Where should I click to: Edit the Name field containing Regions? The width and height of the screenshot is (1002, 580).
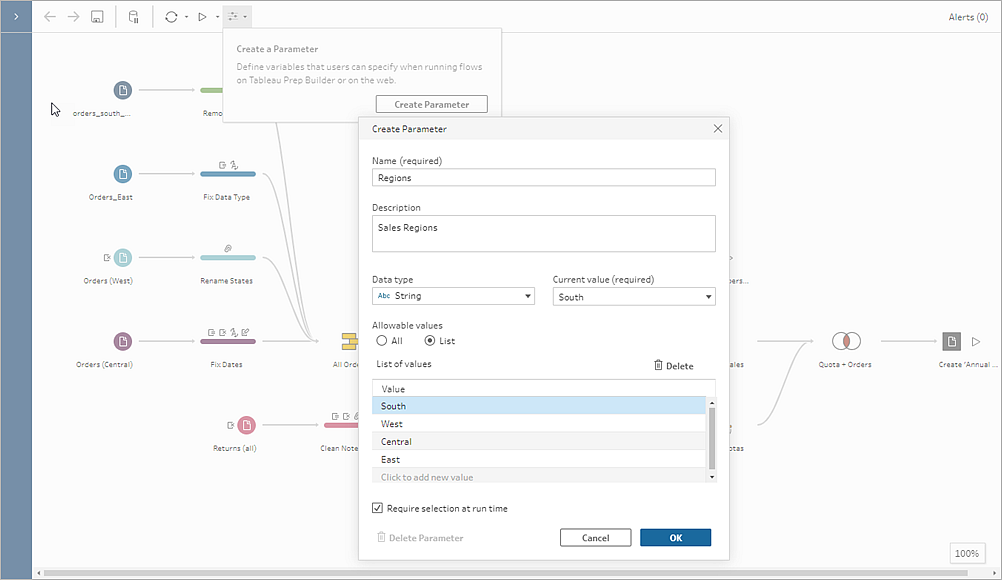544,178
